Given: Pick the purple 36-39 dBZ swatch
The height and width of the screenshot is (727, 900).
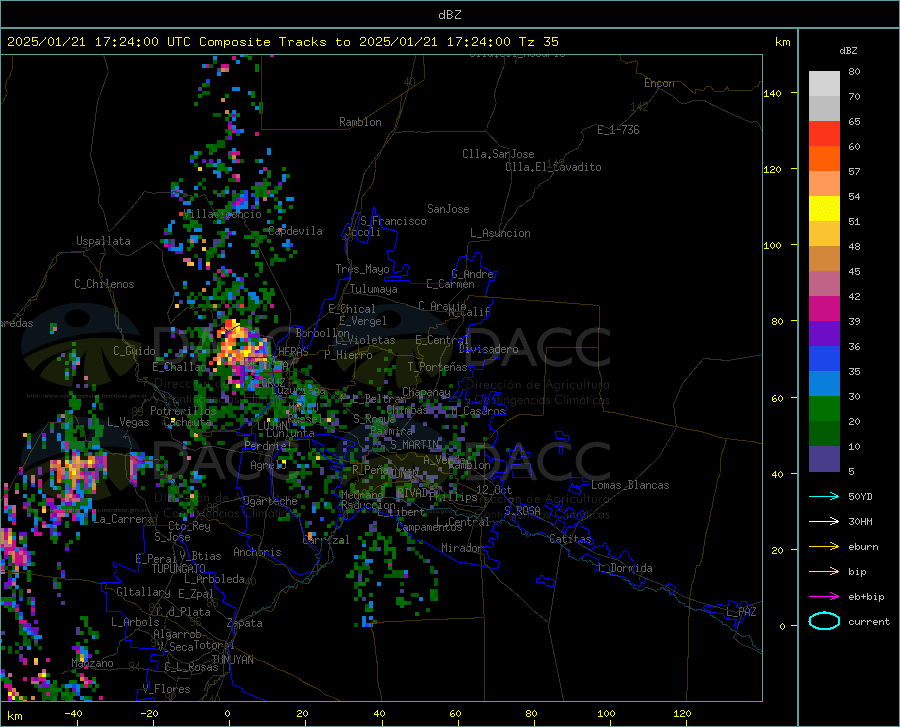Looking at the screenshot, I should (x=824, y=334).
